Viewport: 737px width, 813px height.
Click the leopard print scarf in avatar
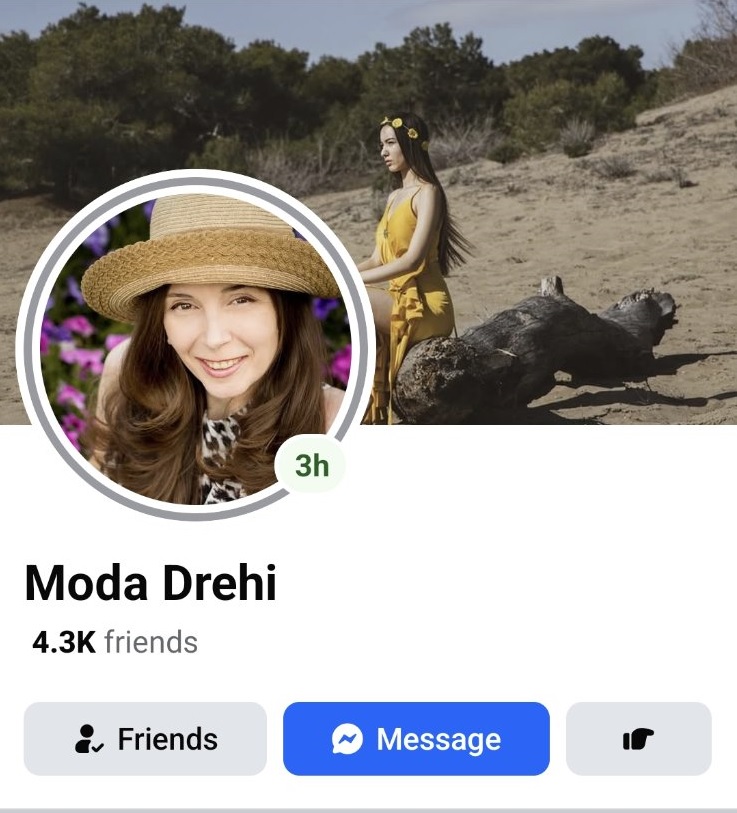[x=220, y=456]
